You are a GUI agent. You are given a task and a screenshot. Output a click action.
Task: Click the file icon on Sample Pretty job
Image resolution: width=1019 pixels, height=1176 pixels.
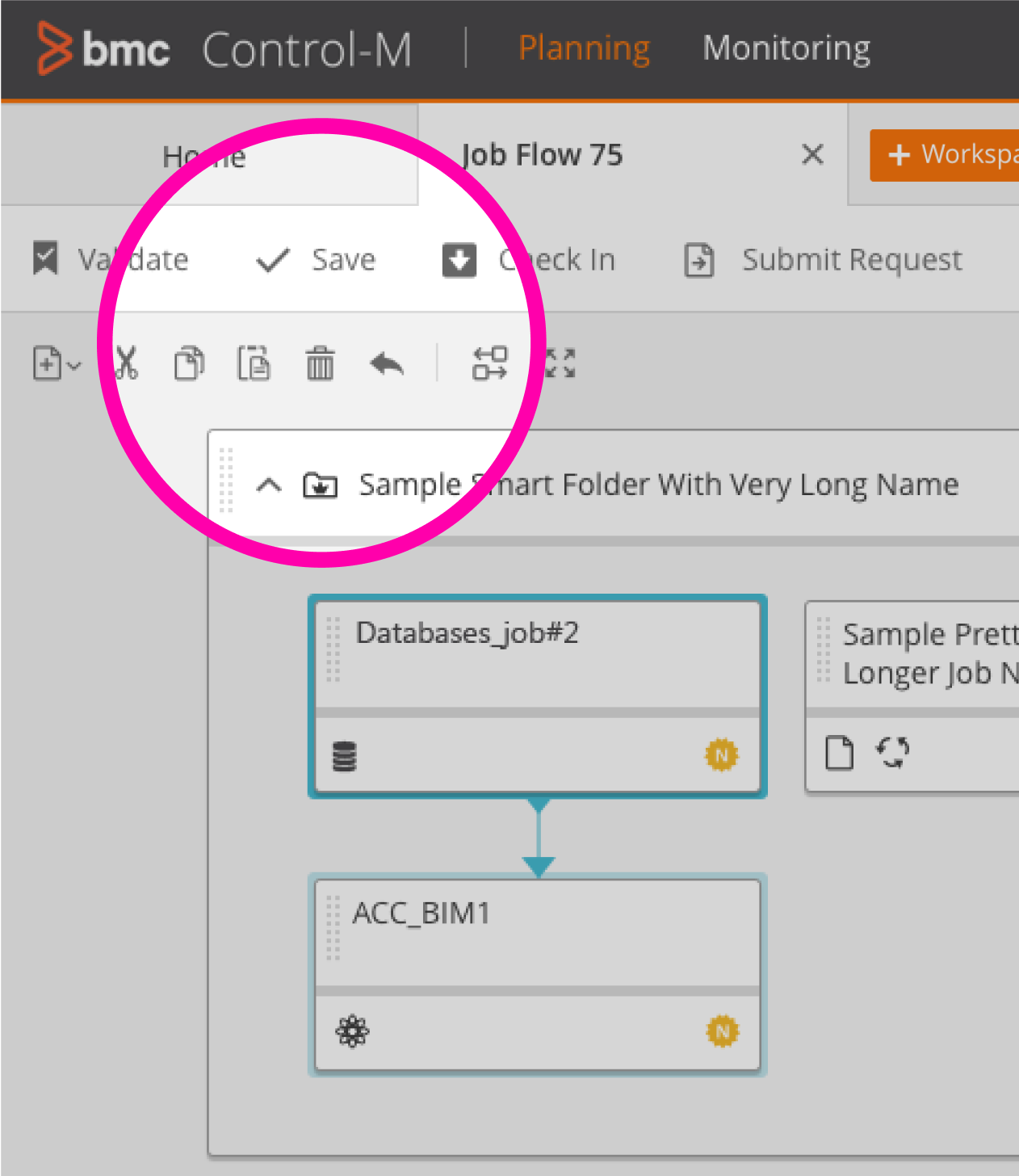click(x=840, y=753)
